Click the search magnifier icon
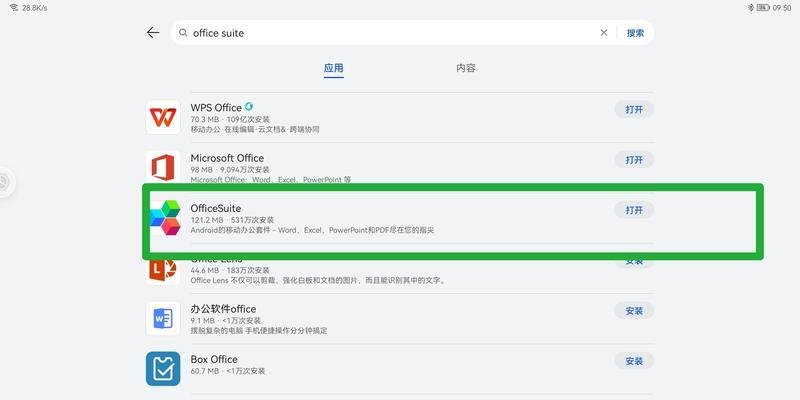 click(x=183, y=33)
